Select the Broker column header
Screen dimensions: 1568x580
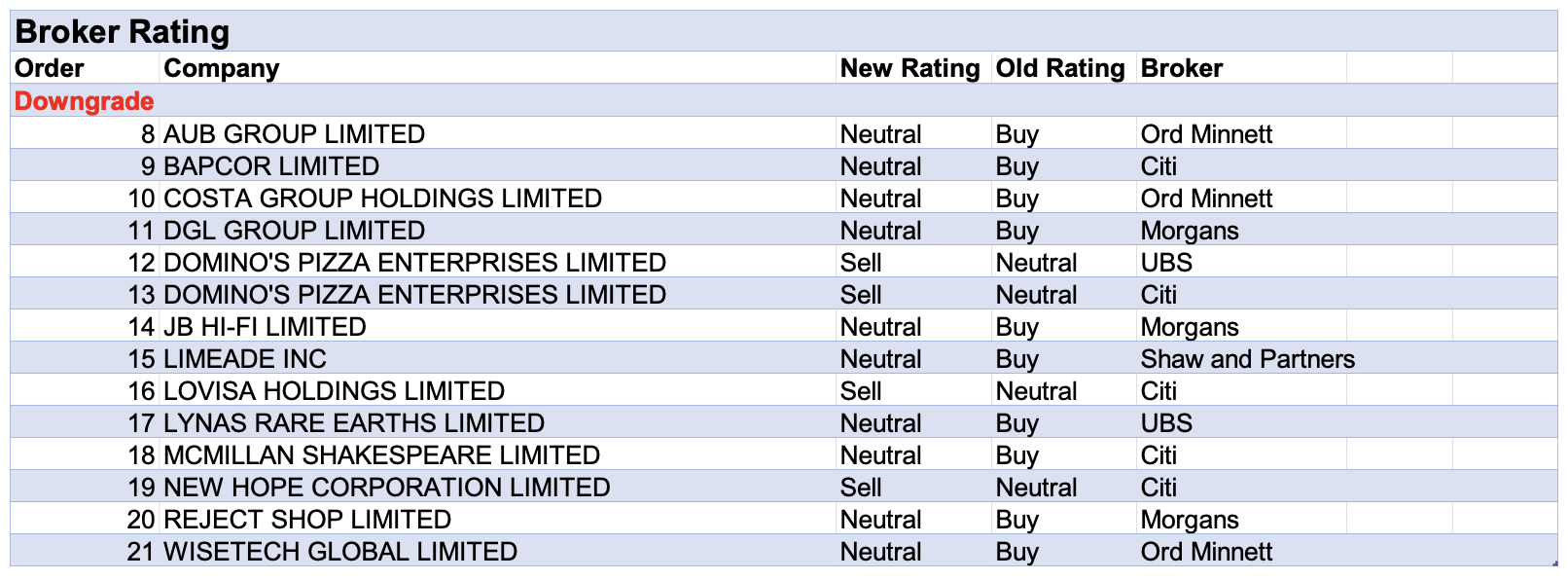[x=1181, y=68]
